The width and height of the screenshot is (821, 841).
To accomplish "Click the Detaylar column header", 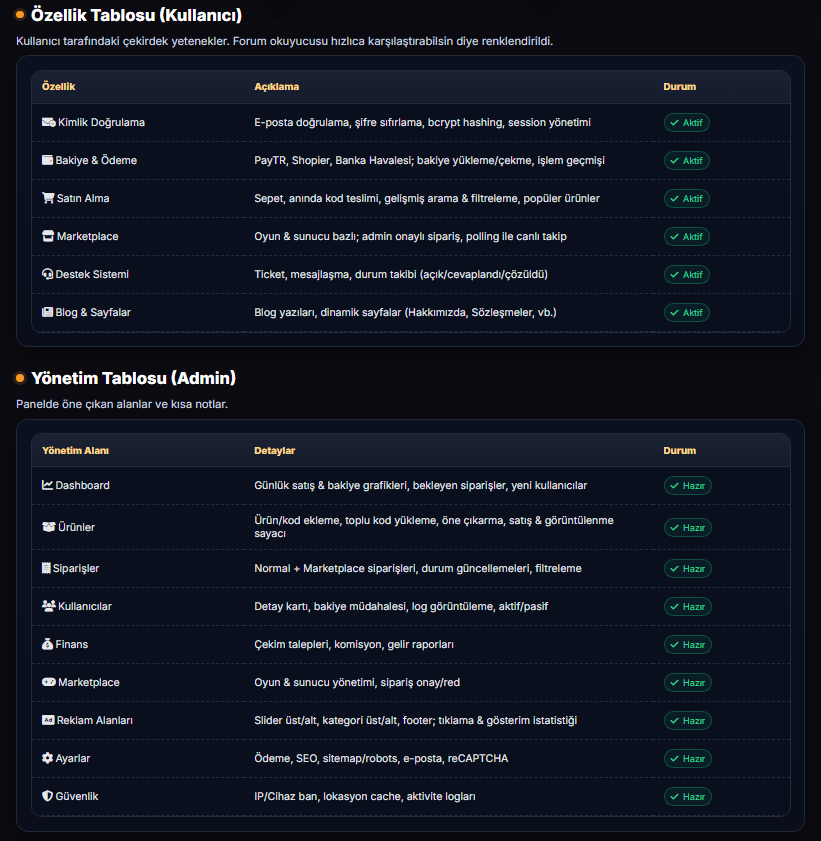I will point(274,451).
